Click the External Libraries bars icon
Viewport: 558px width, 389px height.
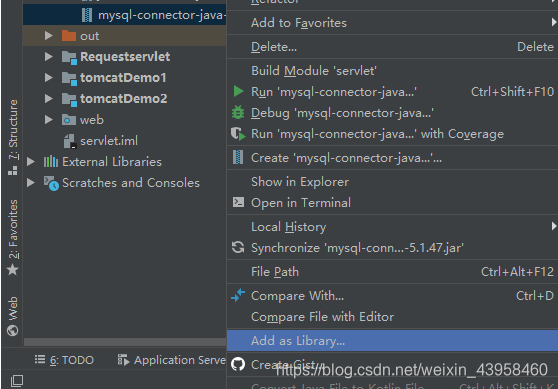pyautogui.click(x=51, y=162)
